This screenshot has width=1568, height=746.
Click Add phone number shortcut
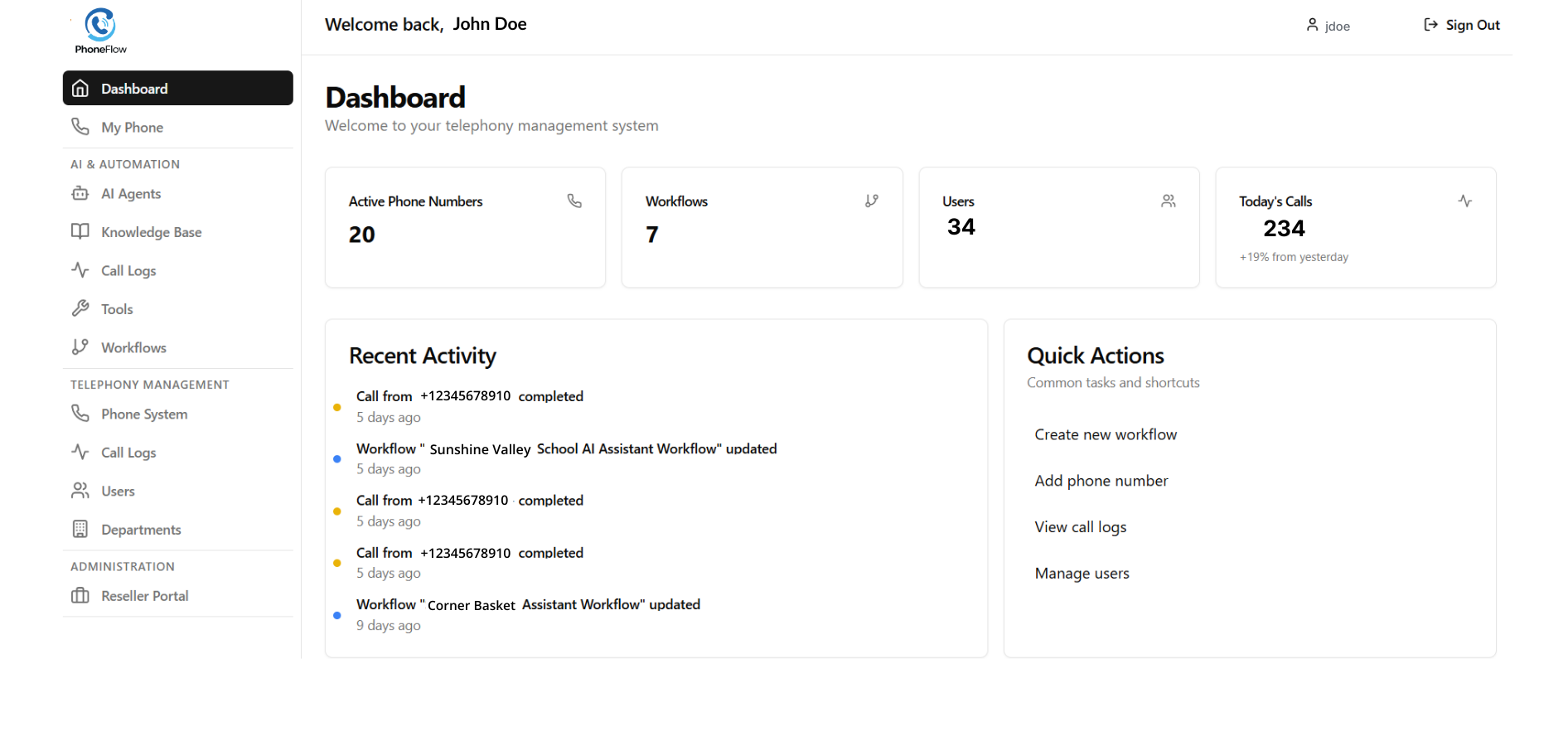1101,480
